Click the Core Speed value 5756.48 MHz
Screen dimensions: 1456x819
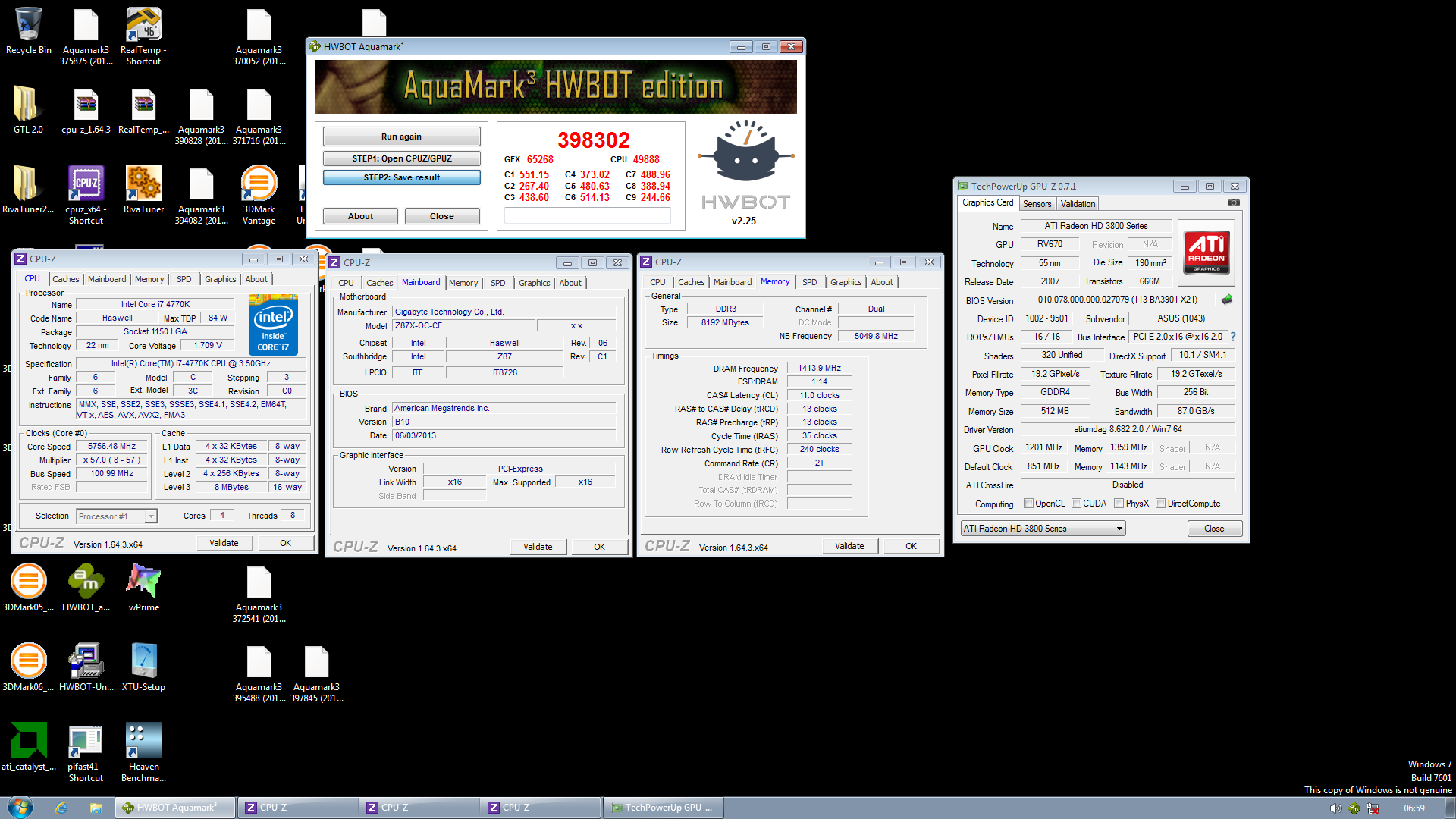(111, 447)
